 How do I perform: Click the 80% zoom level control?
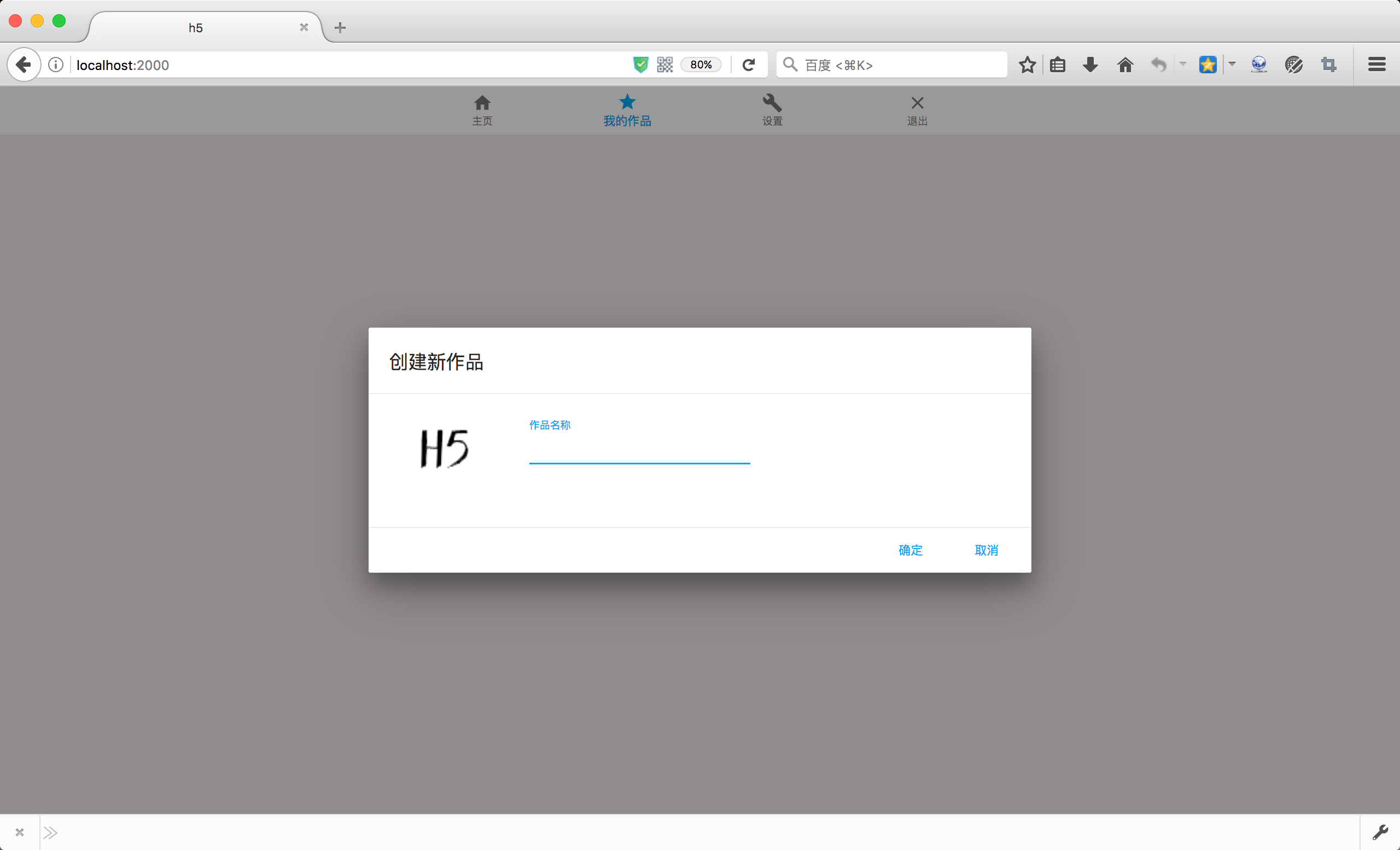tap(701, 64)
